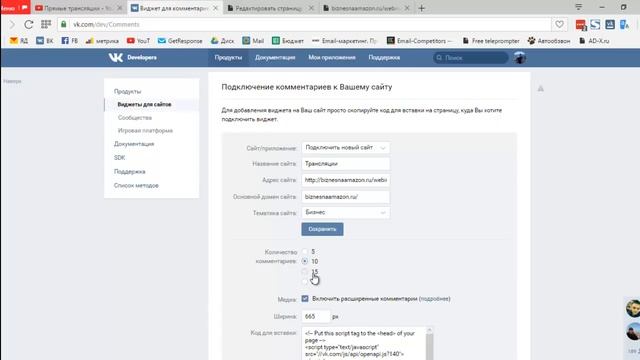Image resolution: width=640 pixels, height=360 pixels.
Task: Open Виджеты для сайтов in the sidebar
Action: tap(144, 104)
